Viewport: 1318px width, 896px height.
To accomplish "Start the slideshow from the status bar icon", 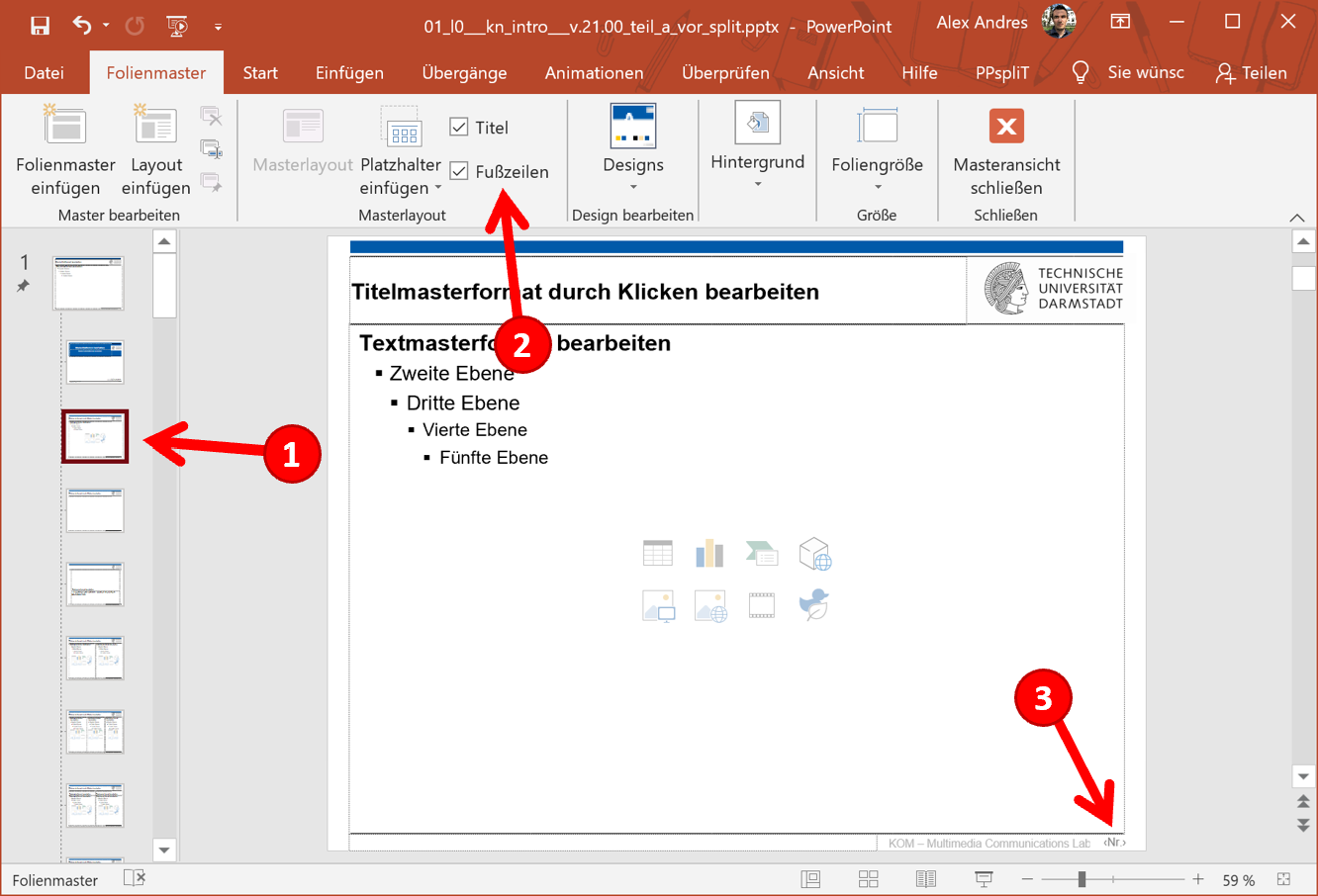I will pyautogui.click(x=983, y=878).
